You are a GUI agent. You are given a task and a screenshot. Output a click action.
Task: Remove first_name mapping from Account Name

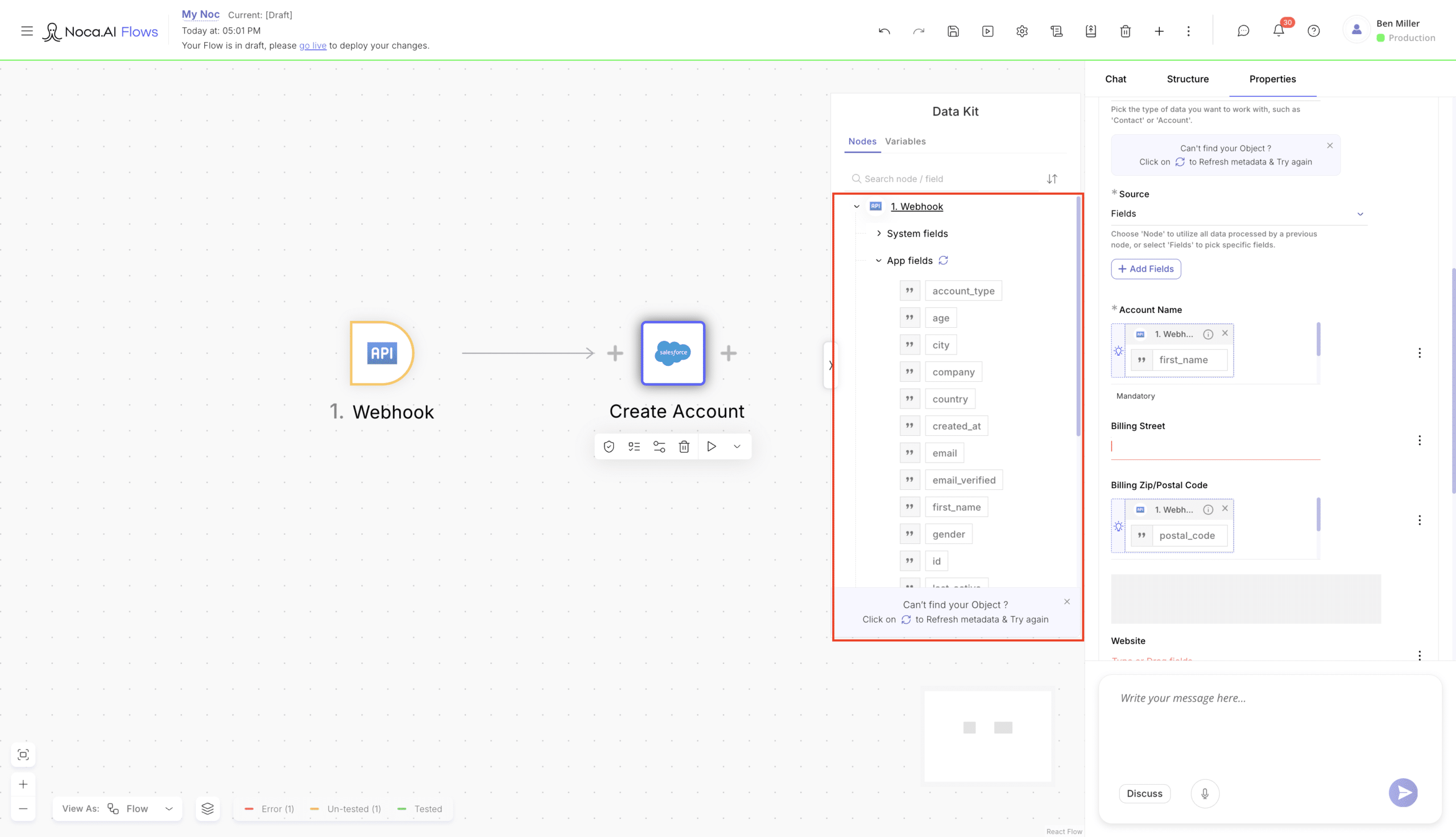click(1225, 333)
